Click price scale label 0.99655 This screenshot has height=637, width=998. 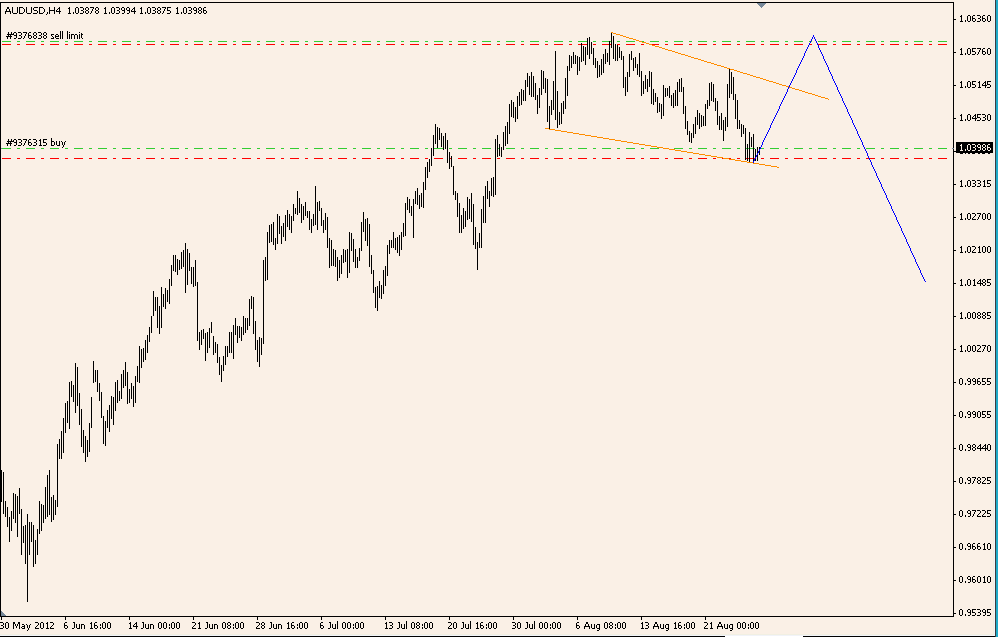(x=974, y=382)
